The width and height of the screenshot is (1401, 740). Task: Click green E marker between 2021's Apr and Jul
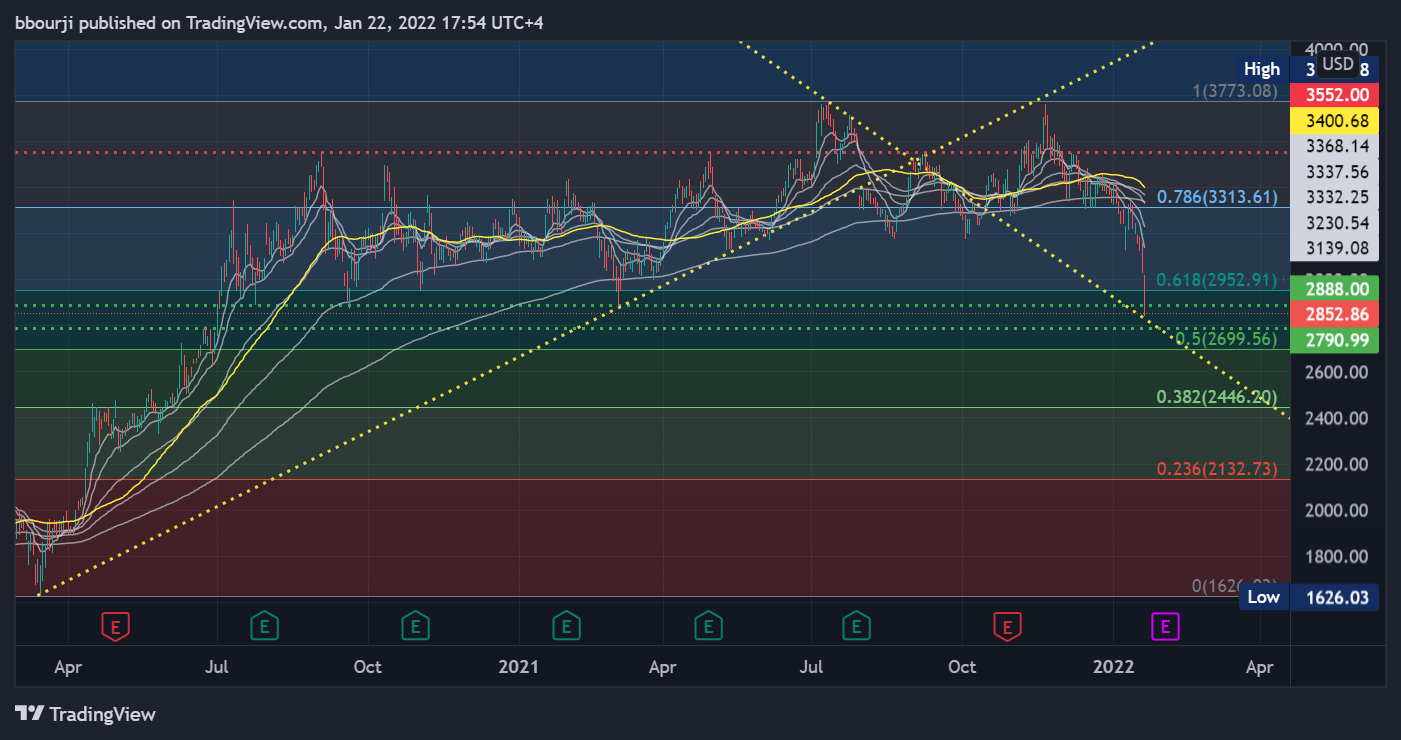708,627
